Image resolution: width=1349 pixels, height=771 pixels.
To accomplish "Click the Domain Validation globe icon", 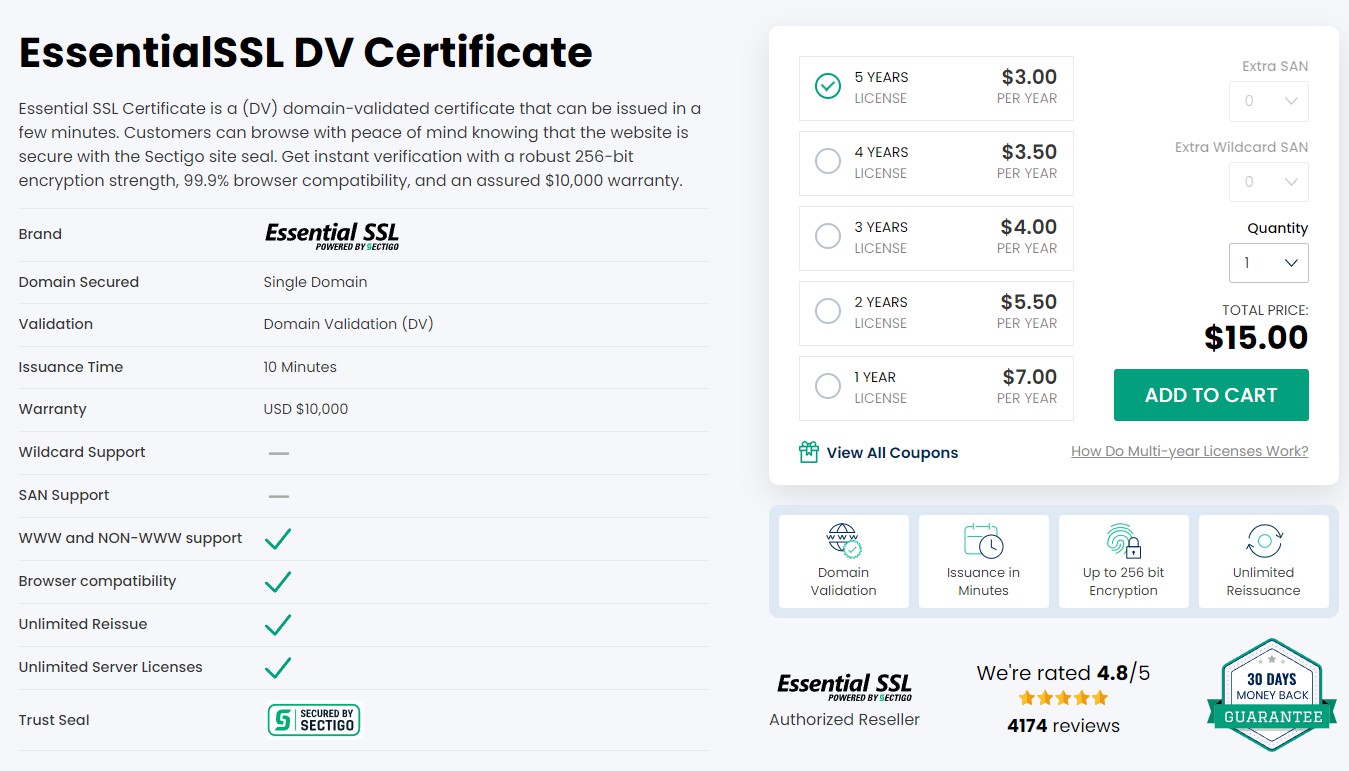I will pos(844,541).
